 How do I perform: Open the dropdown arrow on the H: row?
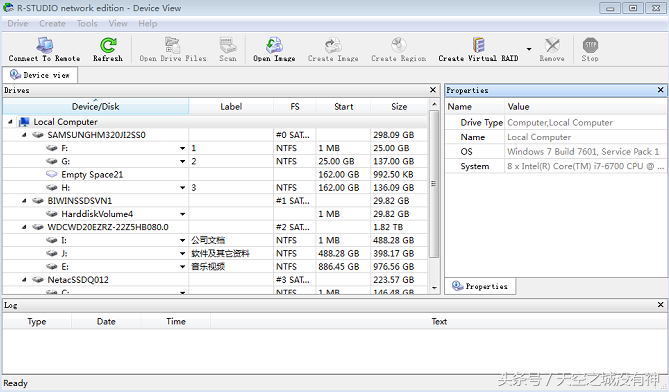tap(183, 188)
